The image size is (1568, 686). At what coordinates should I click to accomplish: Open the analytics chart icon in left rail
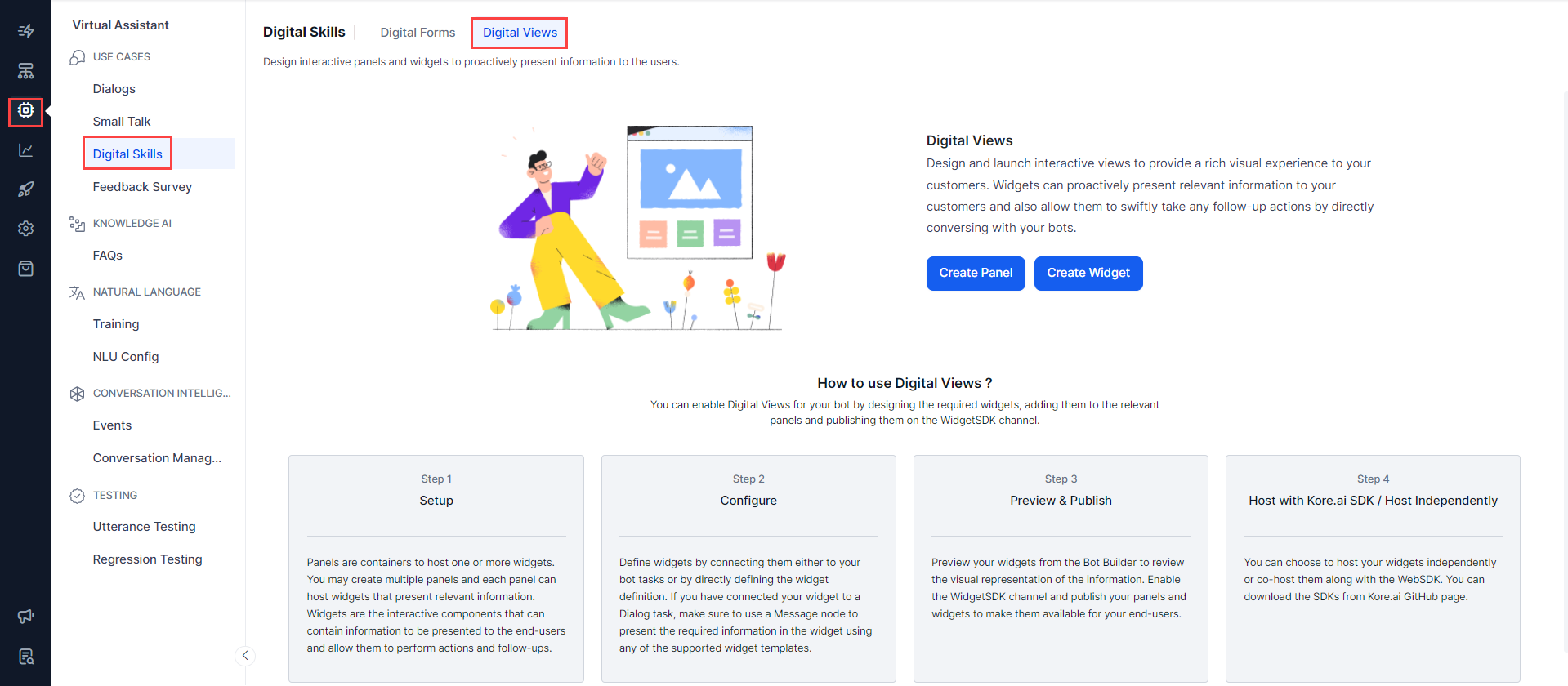click(25, 150)
